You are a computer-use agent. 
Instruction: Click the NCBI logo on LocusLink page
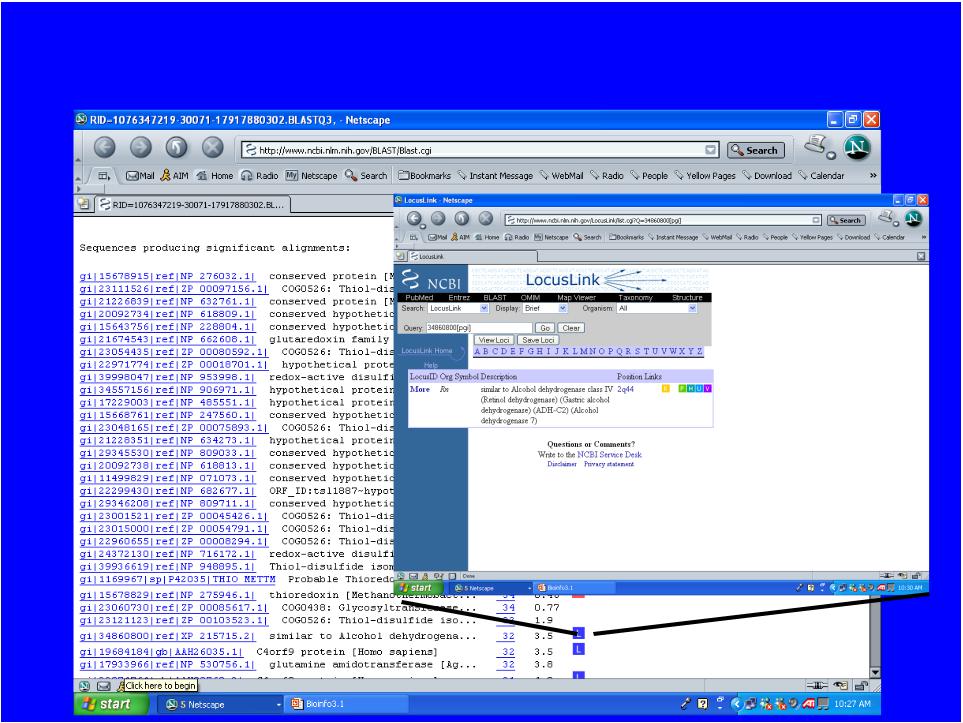[431, 280]
